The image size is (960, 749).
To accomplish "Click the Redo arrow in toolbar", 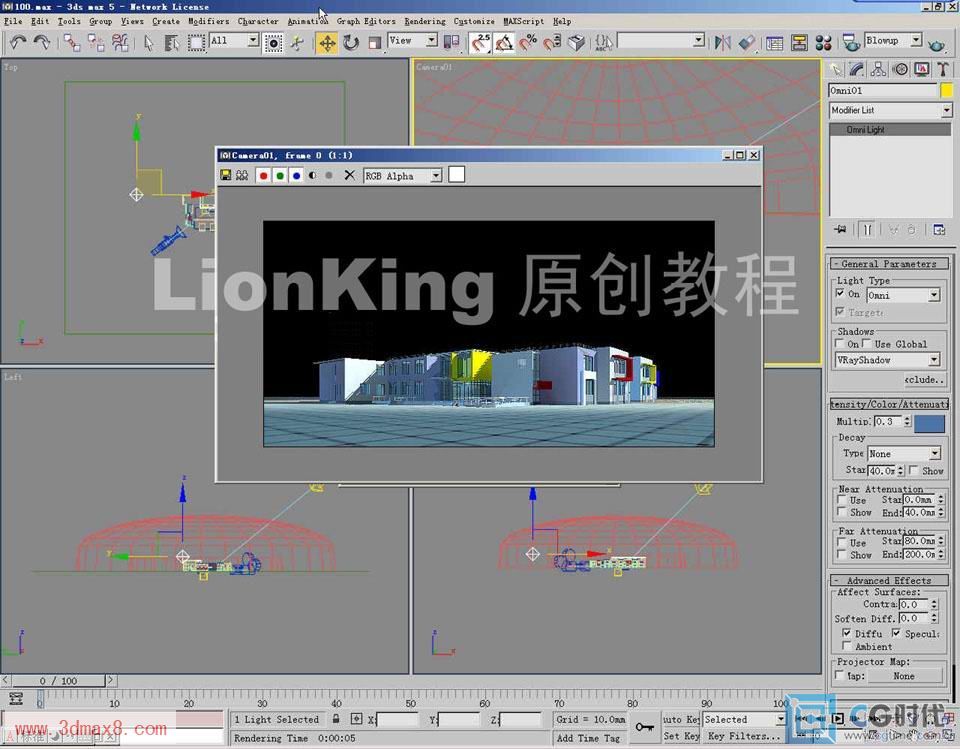I will tap(42, 43).
